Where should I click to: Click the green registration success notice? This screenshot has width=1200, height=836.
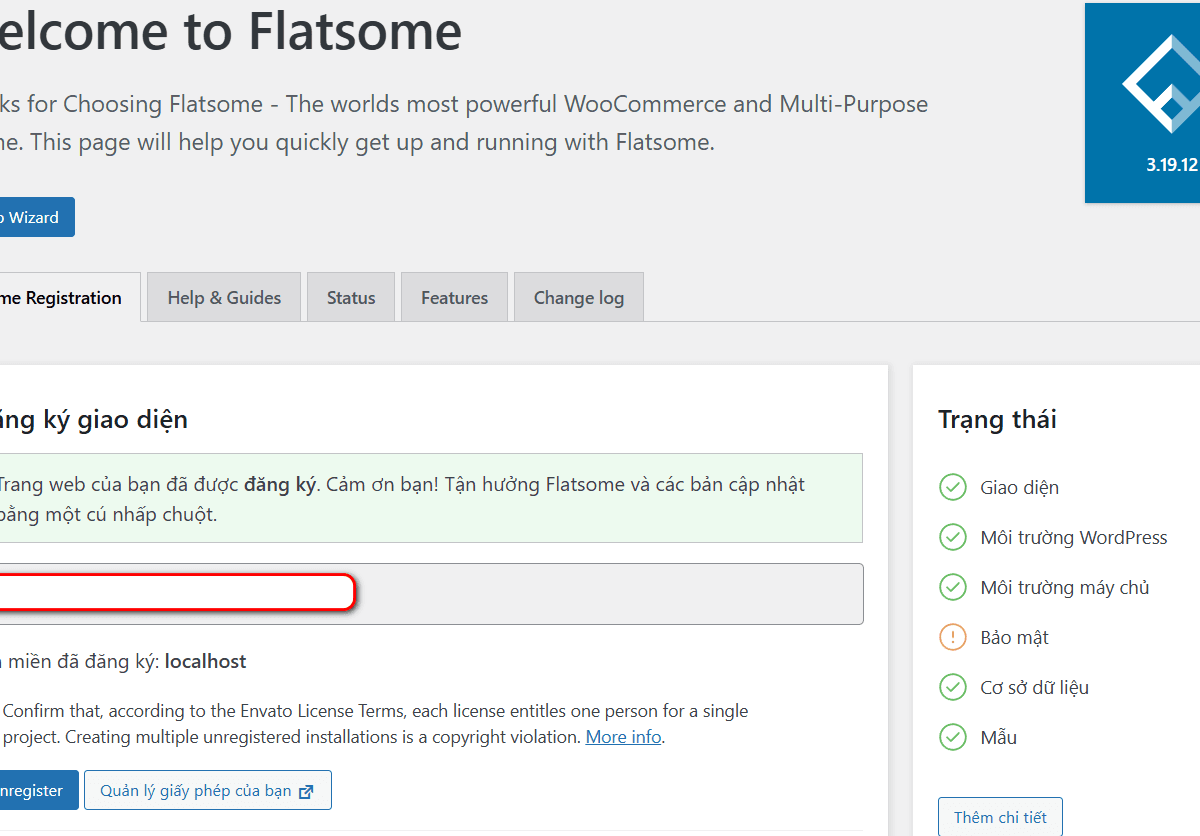(431, 498)
